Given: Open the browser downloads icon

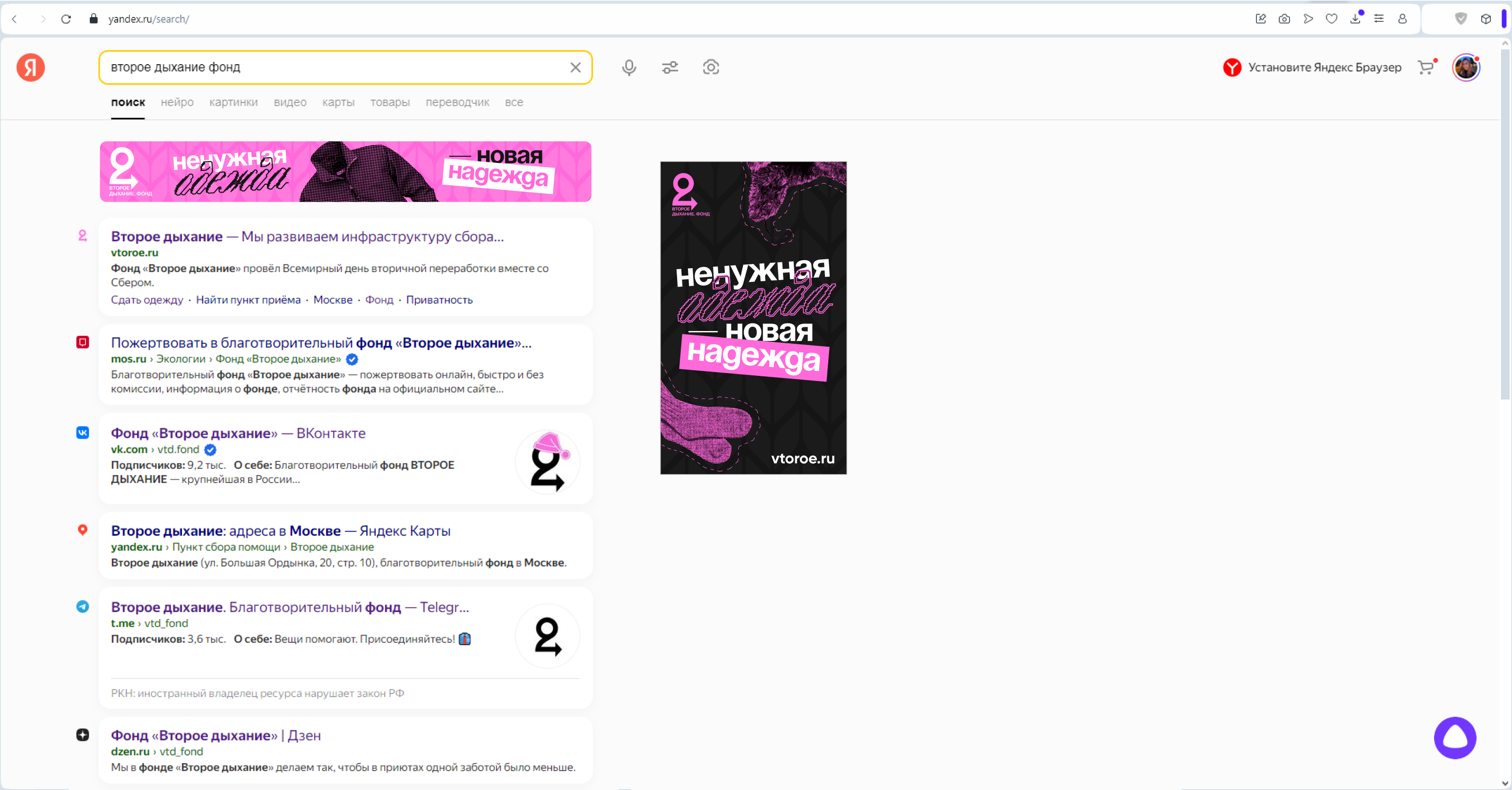Looking at the screenshot, I should 1355,19.
